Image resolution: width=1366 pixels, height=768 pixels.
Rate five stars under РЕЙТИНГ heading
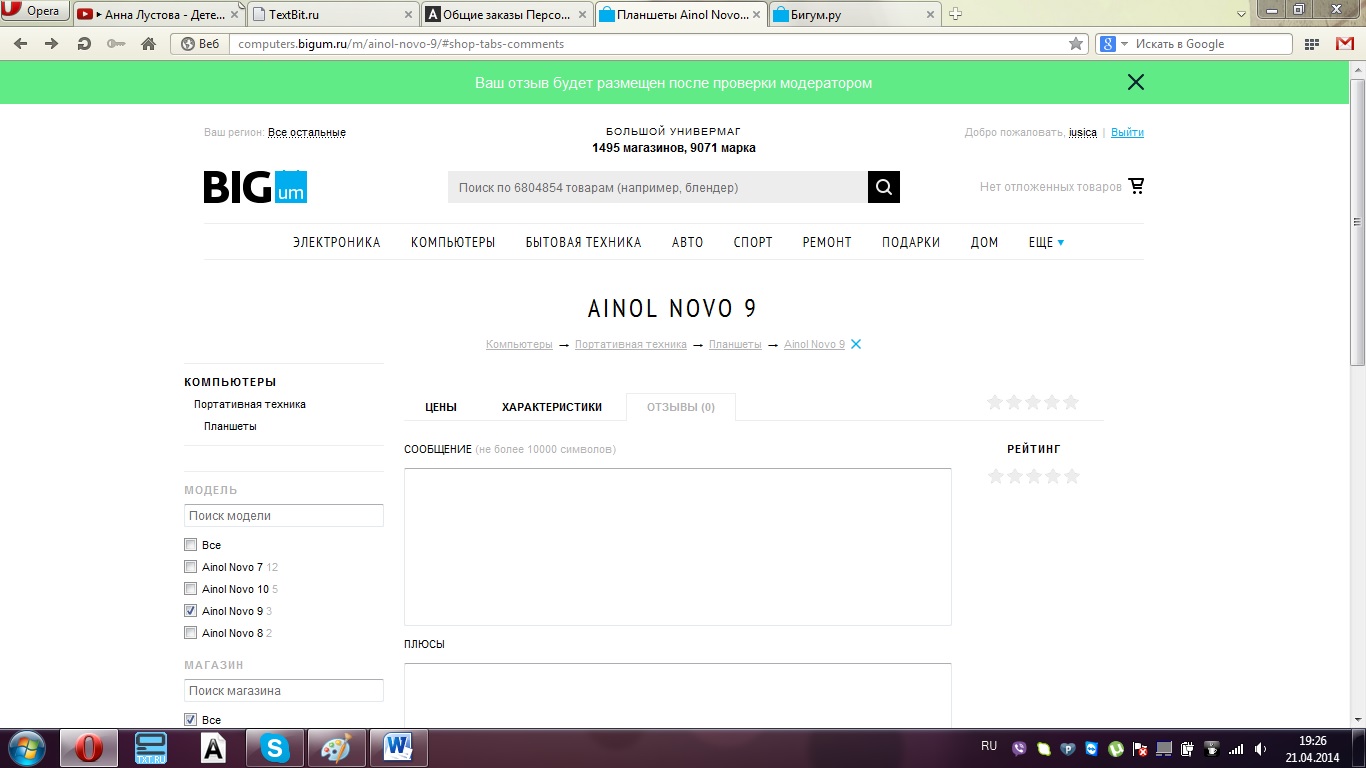(1072, 476)
